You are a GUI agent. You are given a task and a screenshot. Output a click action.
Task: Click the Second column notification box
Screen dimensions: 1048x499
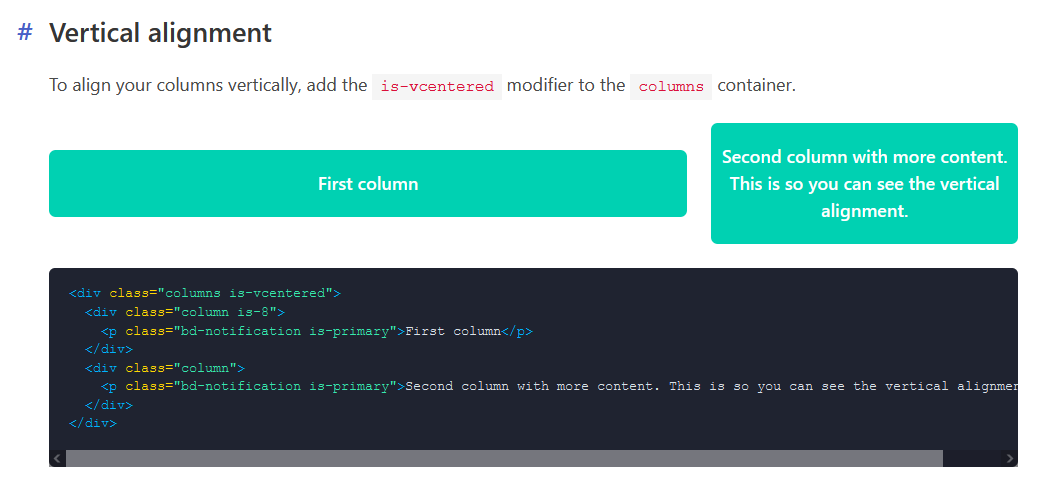(864, 184)
